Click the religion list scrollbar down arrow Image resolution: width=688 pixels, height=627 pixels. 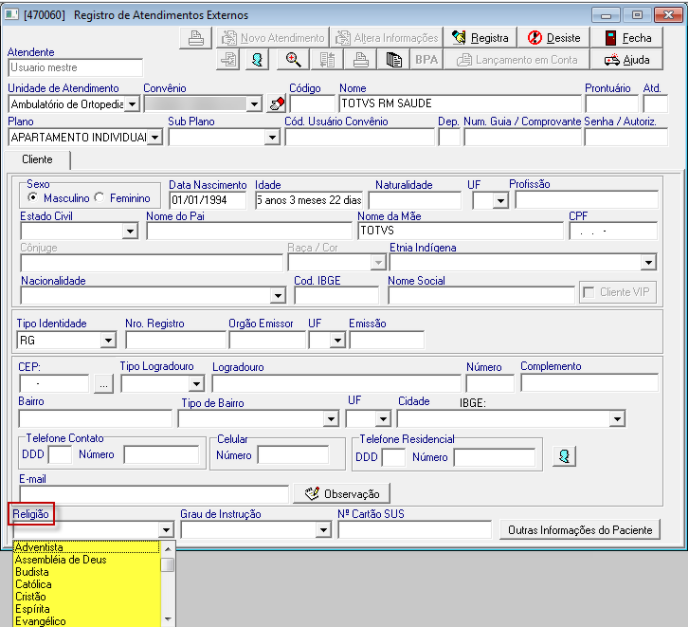click(x=168, y=619)
